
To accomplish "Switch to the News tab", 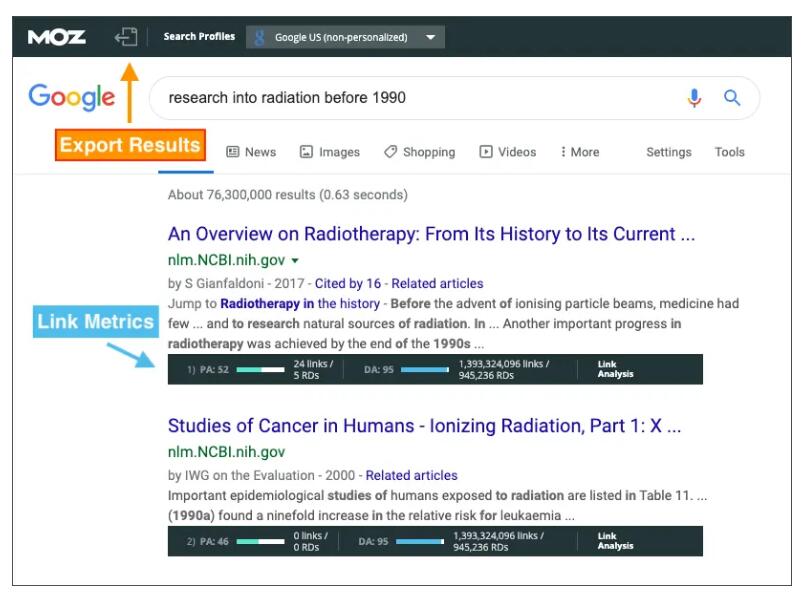I will (251, 152).
